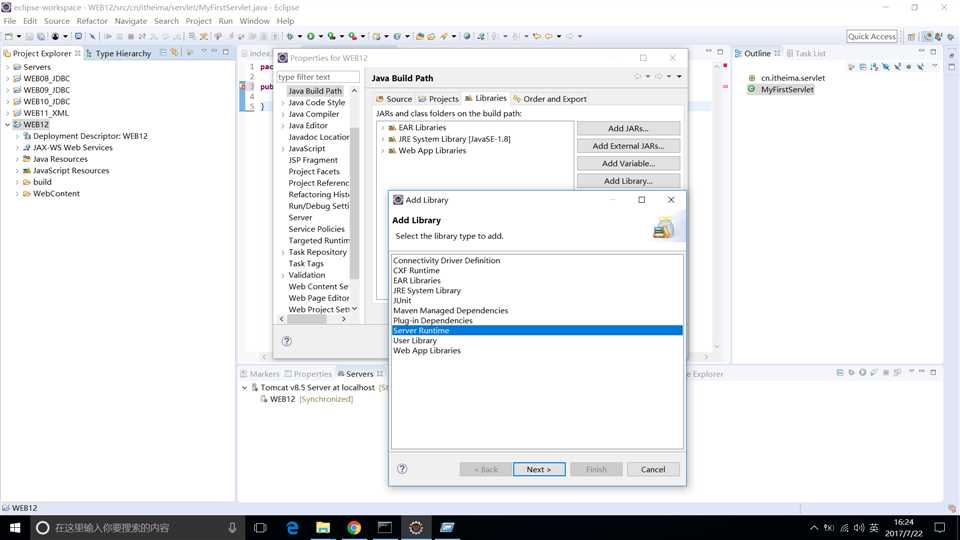Open the Navigate menu
This screenshot has width=960, height=540.
130,21
